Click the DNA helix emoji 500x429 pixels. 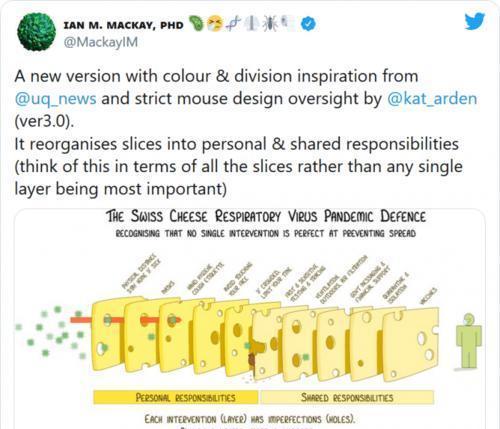tap(233, 24)
